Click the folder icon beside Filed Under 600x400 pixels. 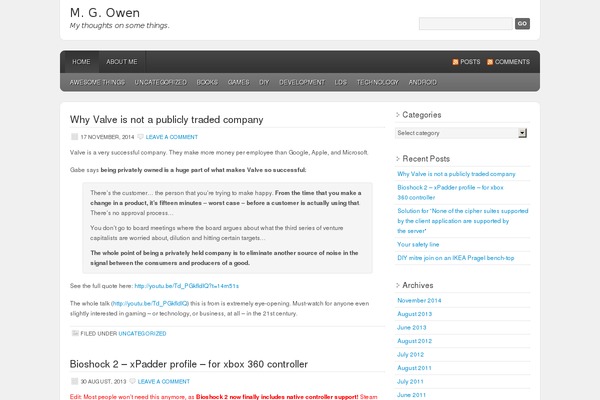(x=75, y=333)
